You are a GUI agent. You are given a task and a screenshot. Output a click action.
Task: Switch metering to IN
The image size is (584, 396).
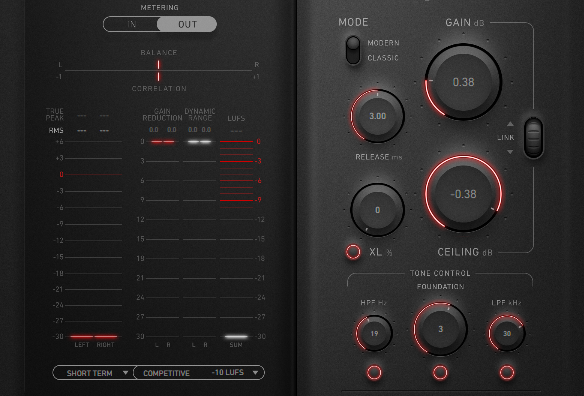tap(131, 25)
